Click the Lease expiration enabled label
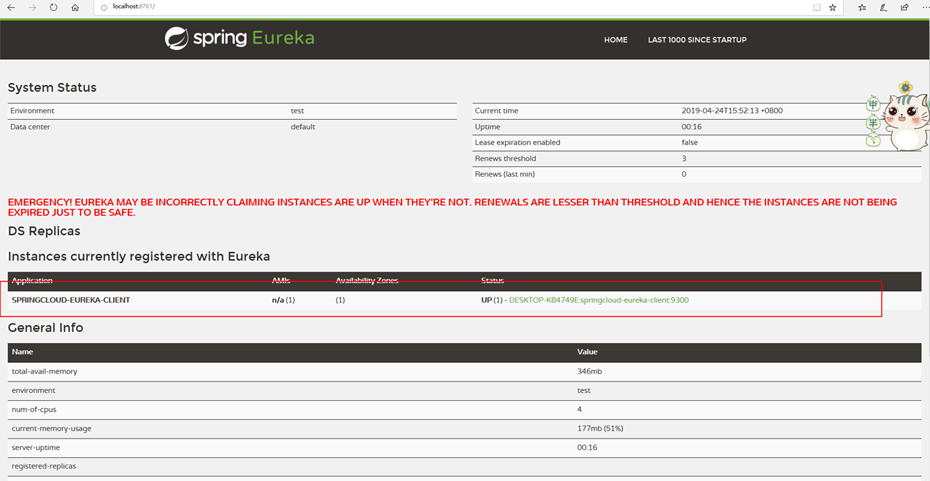Screen dimensions: 930x481 click(517, 142)
